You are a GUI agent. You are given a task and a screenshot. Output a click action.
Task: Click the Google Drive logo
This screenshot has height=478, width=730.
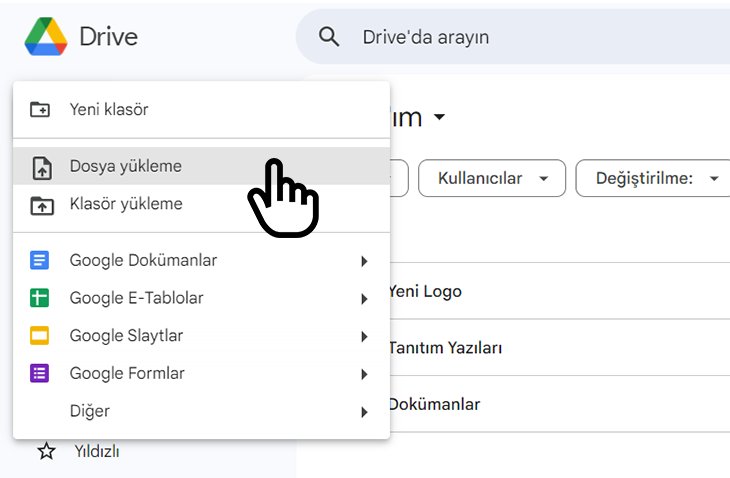click(46, 36)
